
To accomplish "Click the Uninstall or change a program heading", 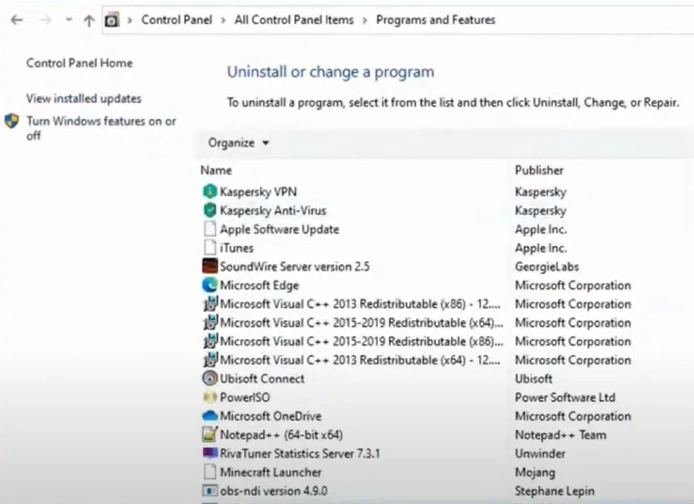I will 331,72.
